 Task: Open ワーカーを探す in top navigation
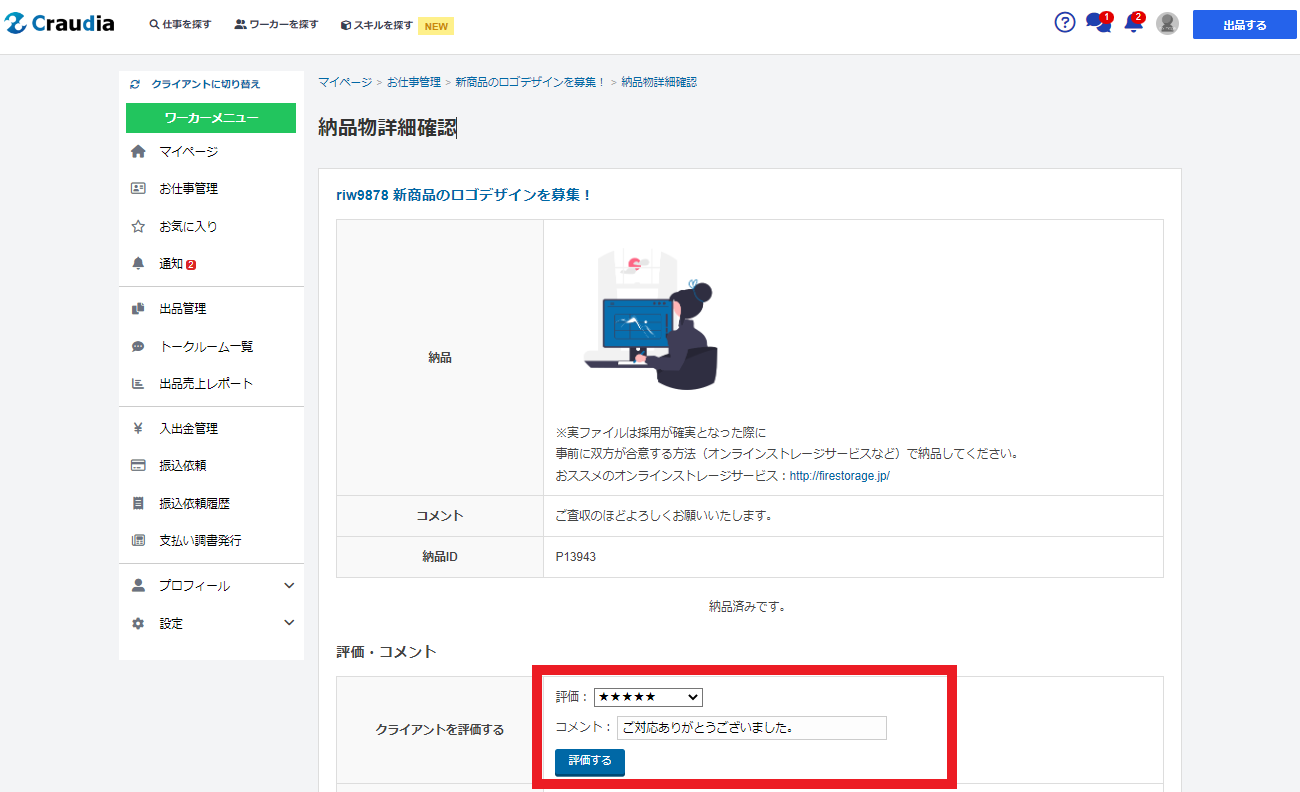click(277, 25)
